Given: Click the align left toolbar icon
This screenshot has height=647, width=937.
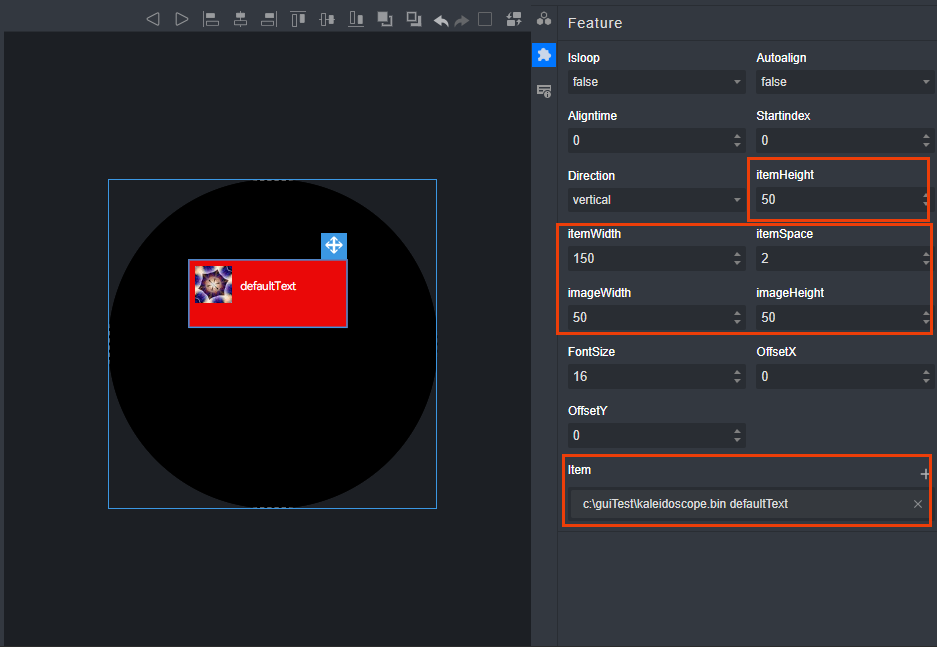Looking at the screenshot, I should pyautogui.click(x=211, y=19).
